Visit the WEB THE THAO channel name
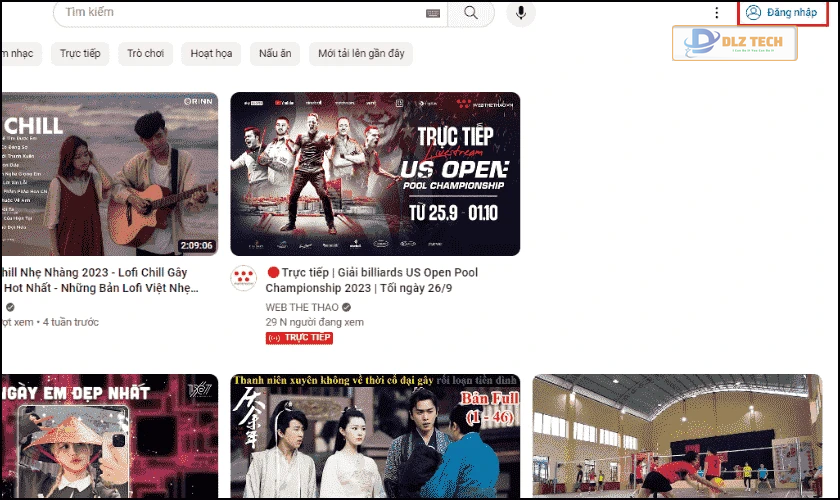The image size is (840, 500). (x=302, y=307)
